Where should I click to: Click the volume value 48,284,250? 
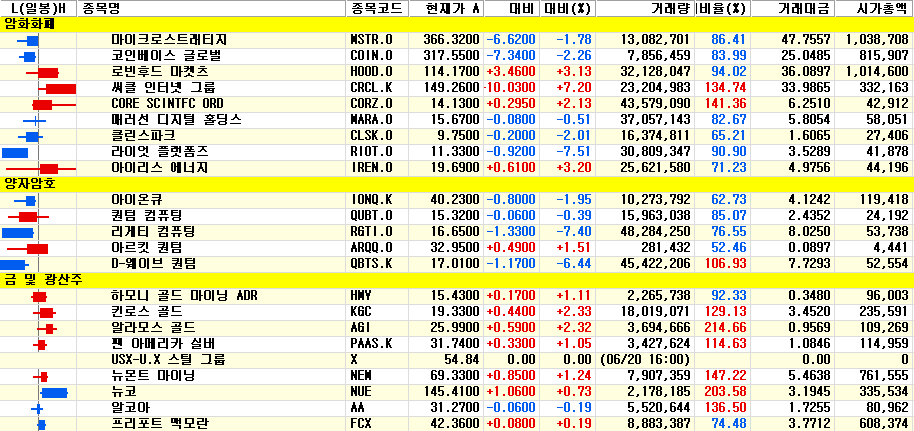(x=654, y=232)
